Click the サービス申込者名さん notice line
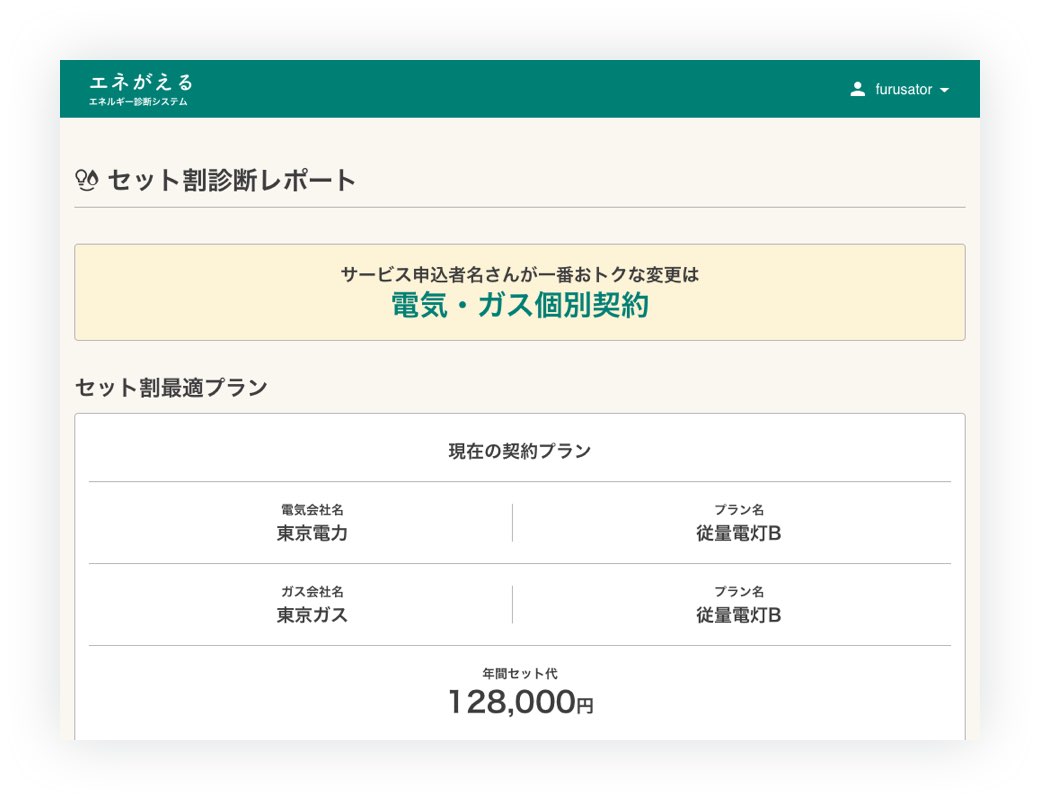Image resolution: width=1040 pixels, height=800 pixels. tap(520, 275)
